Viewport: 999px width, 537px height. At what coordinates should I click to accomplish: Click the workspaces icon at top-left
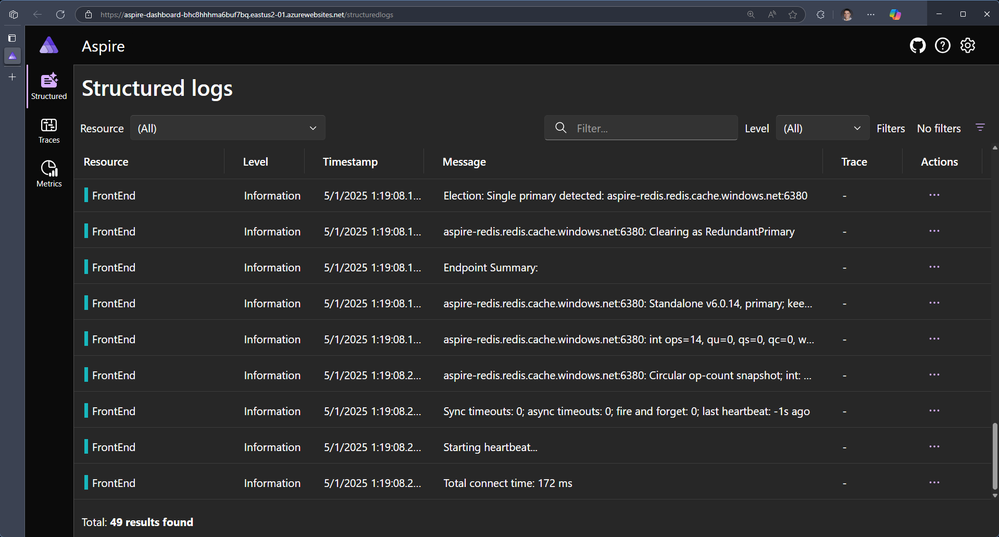point(13,14)
